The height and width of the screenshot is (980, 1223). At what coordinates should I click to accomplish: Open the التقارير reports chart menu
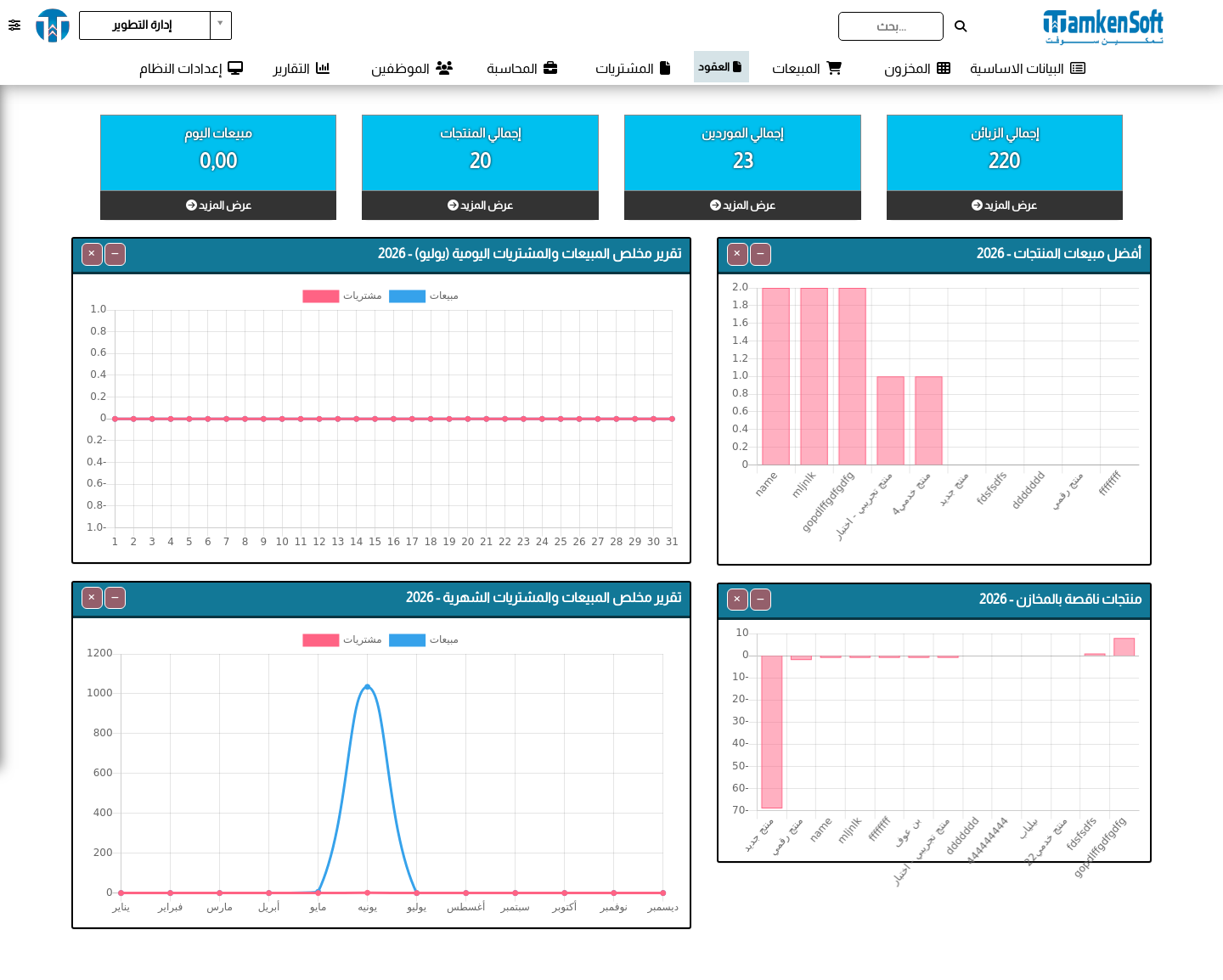[x=302, y=68]
